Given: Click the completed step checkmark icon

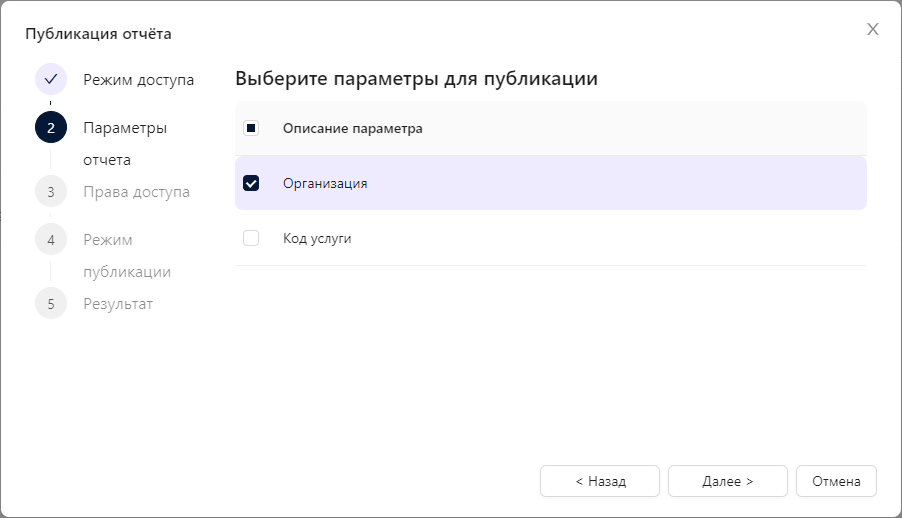Looking at the screenshot, I should pyautogui.click(x=51, y=79).
